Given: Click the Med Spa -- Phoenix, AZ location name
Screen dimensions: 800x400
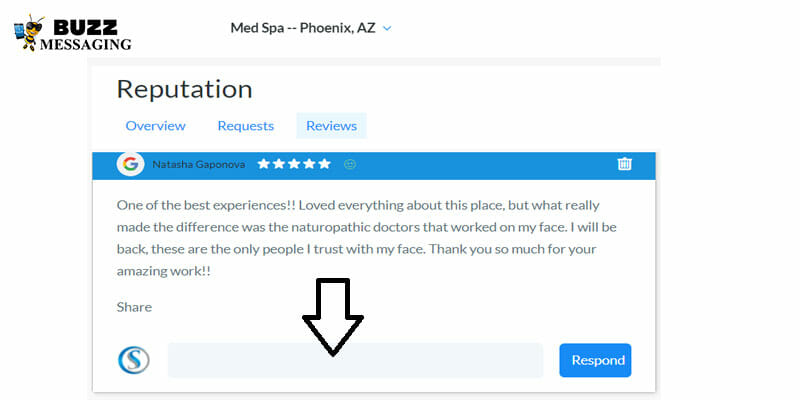Looking at the screenshot, I should 303,27.
